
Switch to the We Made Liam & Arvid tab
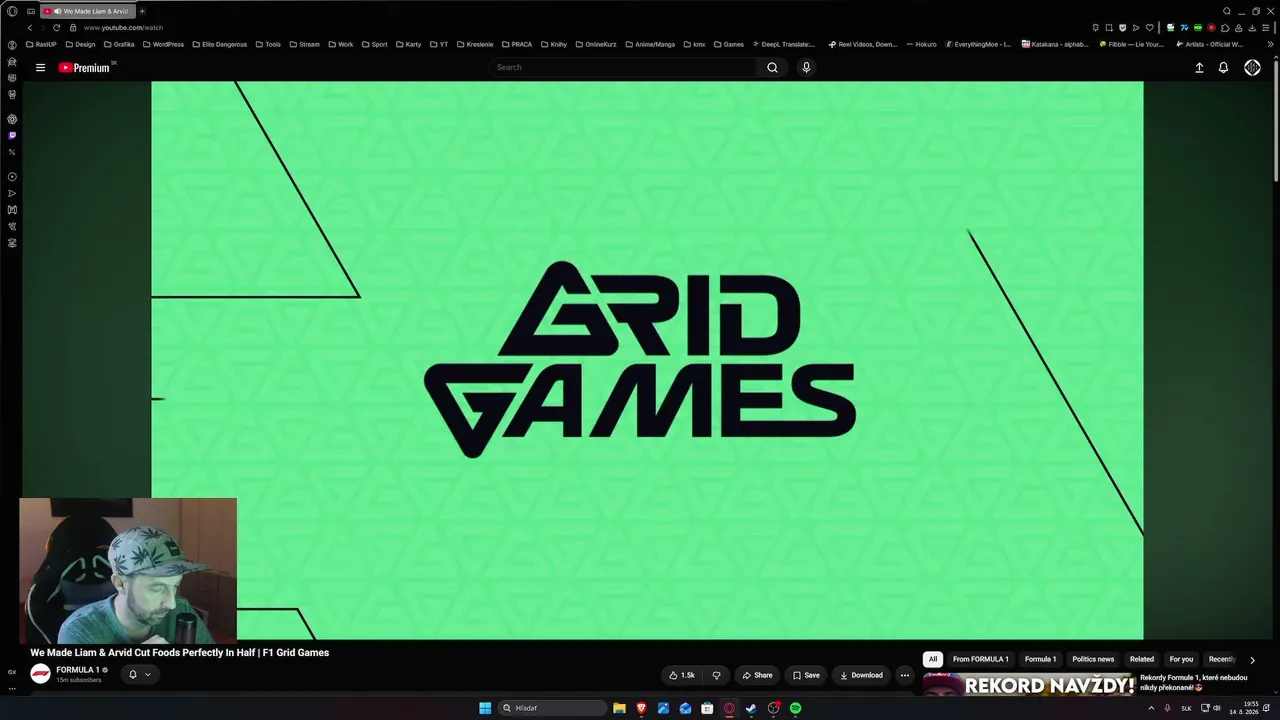88,11
